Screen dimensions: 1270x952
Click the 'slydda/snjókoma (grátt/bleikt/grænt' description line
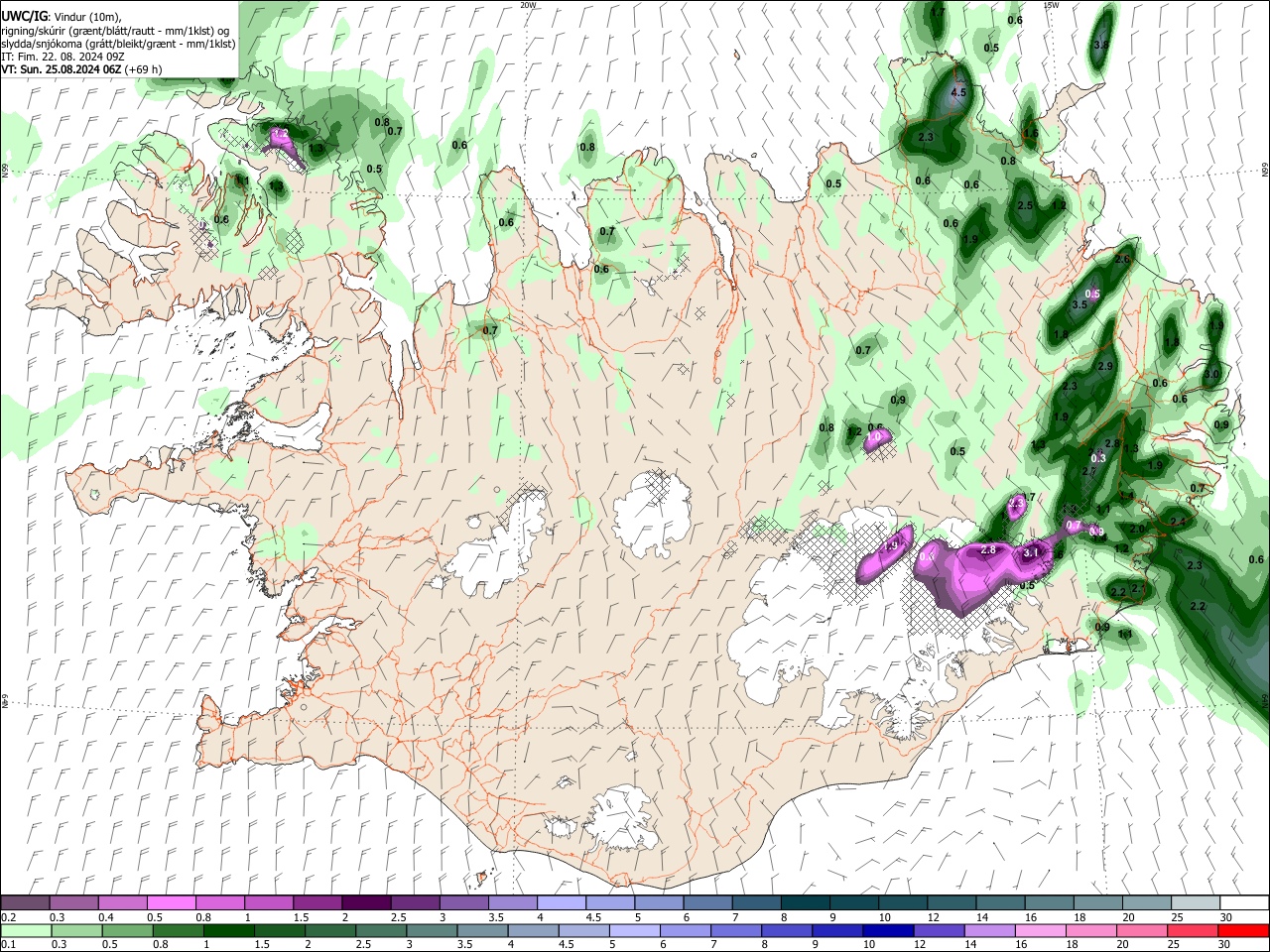coord(119,44)
